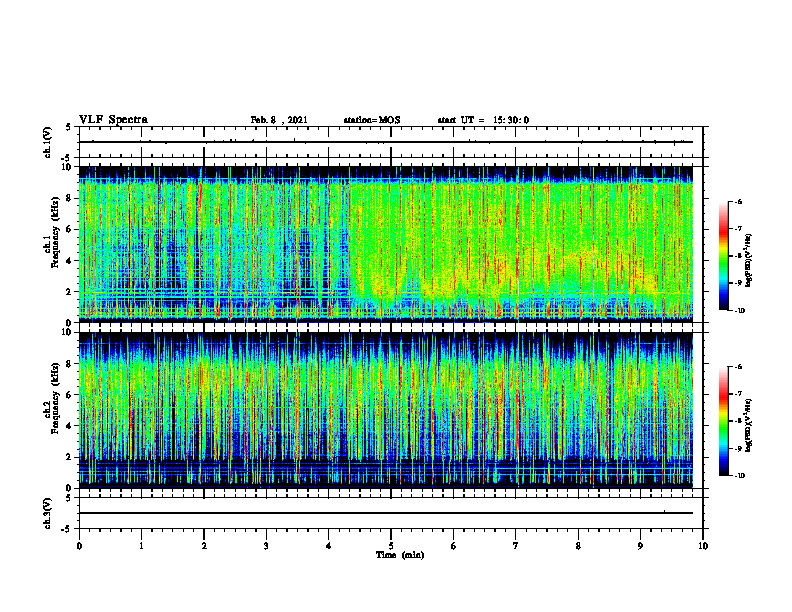Click the -6 label on ch.1 color bar

coord(738,202)
